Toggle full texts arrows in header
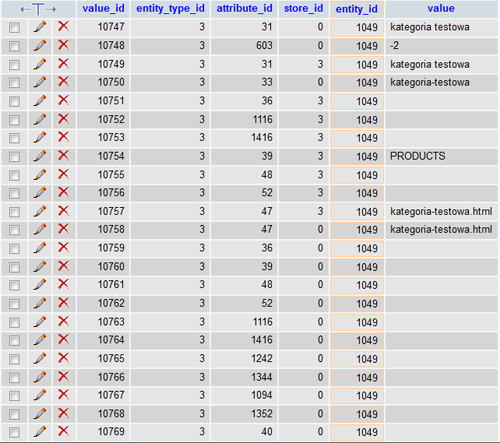This screenshot has width=500, height=443. coord(38,9)
